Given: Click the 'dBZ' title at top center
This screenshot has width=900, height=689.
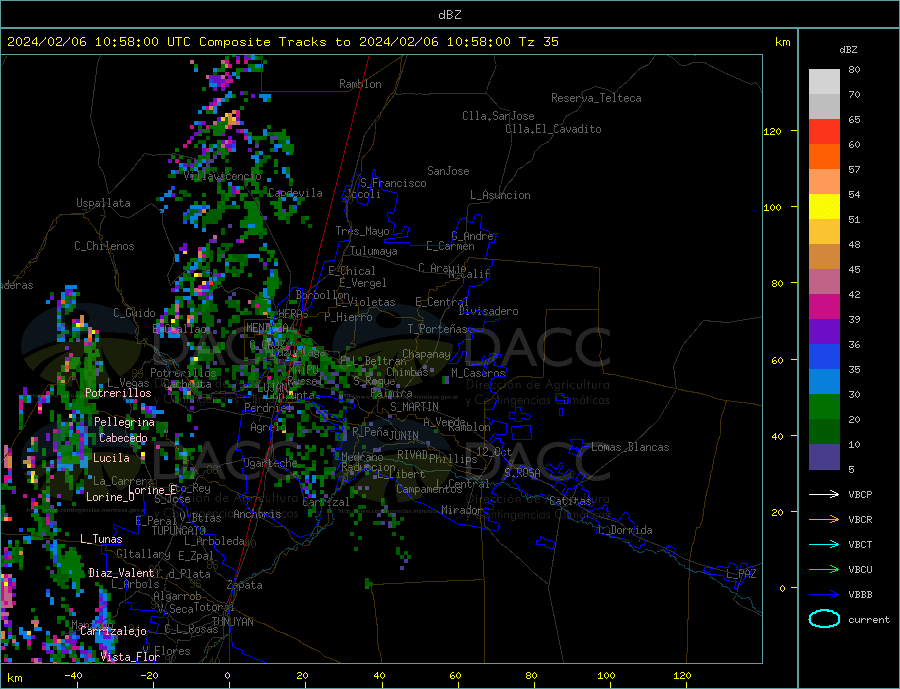Looking at the screenshot, I should coord(449,15).
